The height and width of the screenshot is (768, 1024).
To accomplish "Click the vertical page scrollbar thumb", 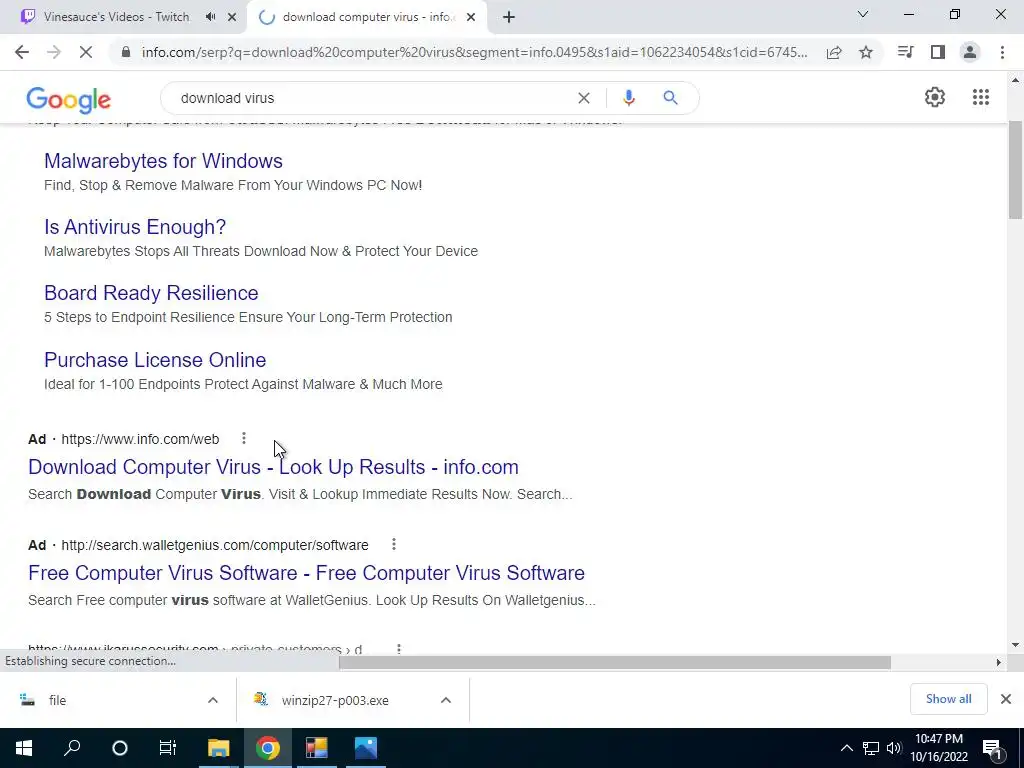I will click(1015, 170).
